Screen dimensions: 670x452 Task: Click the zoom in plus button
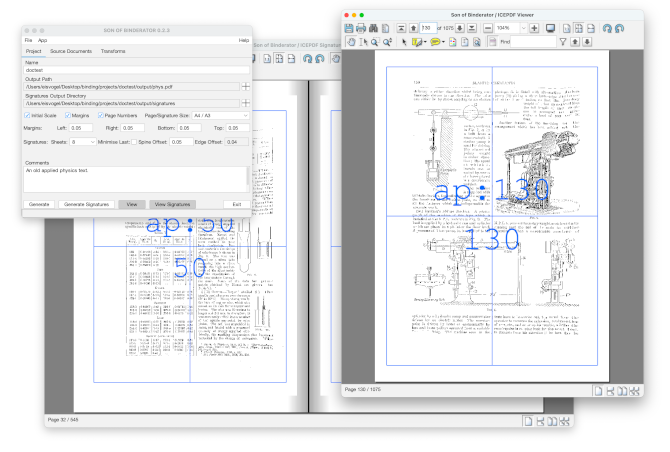(x=535, y=28)
